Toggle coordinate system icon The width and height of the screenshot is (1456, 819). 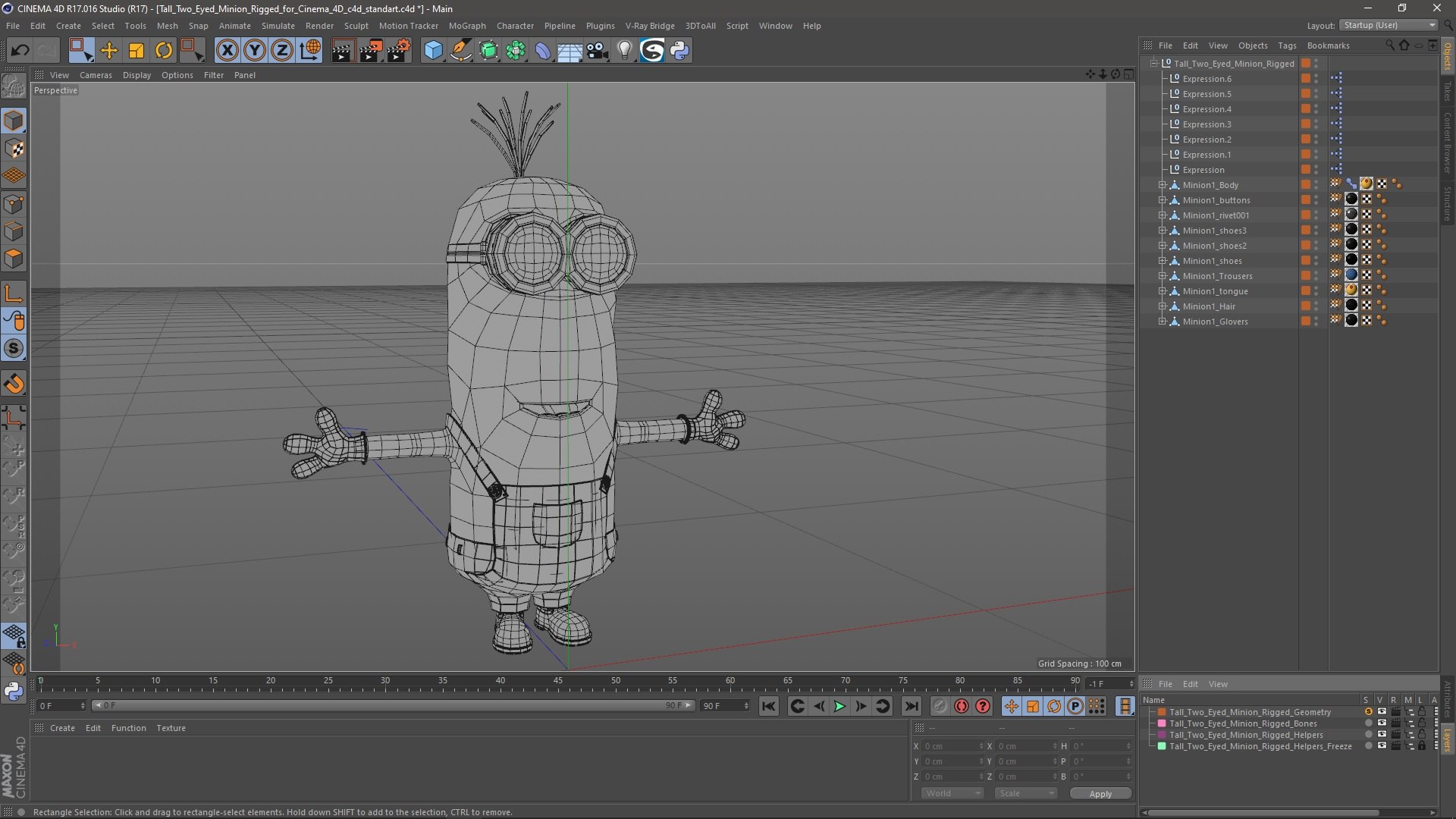[x=310, y=51]
